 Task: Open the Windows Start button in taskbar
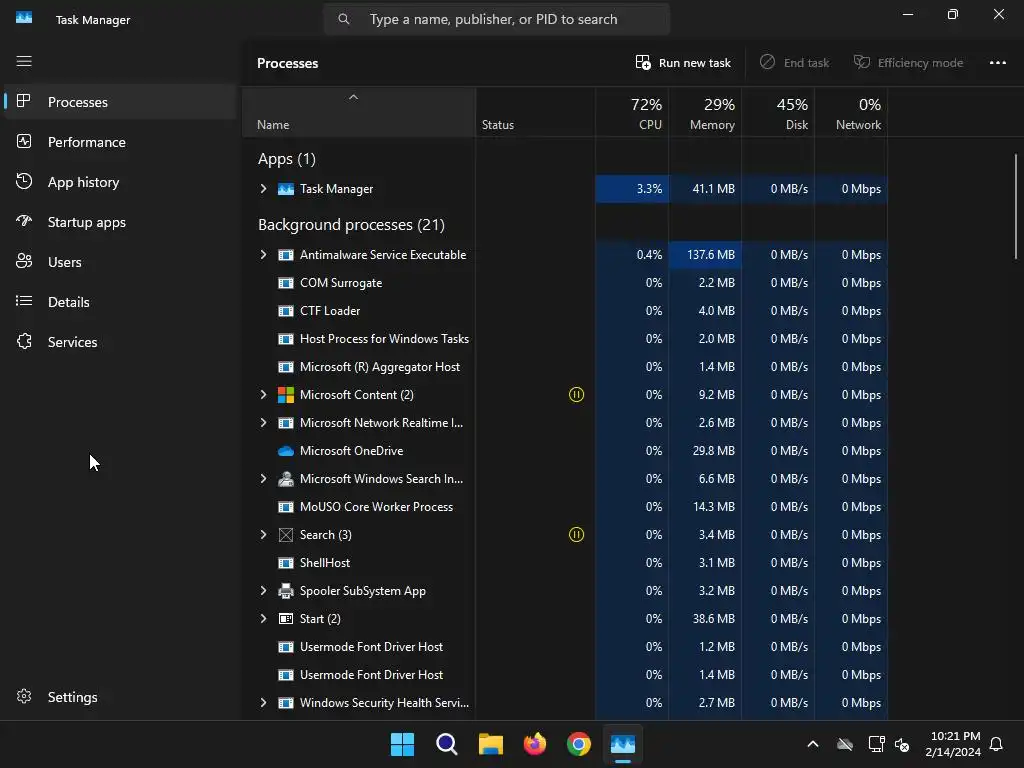coord(402,744)
